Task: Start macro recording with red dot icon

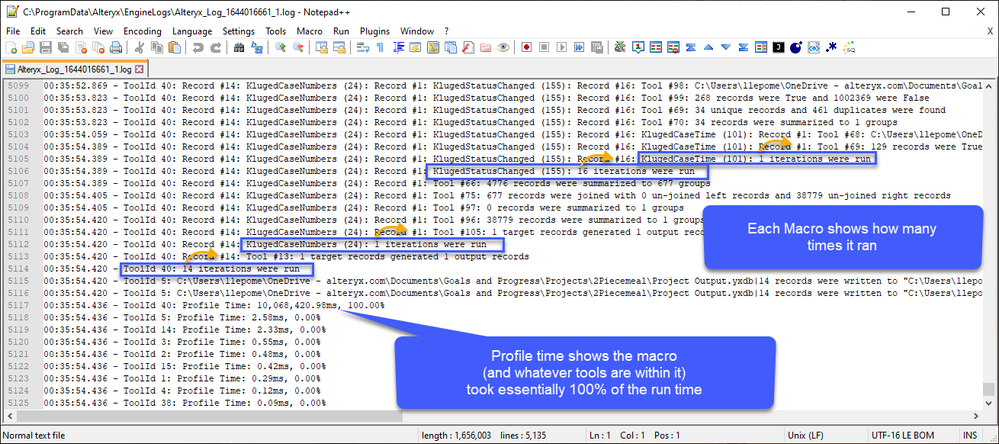Action: [527, 47]
